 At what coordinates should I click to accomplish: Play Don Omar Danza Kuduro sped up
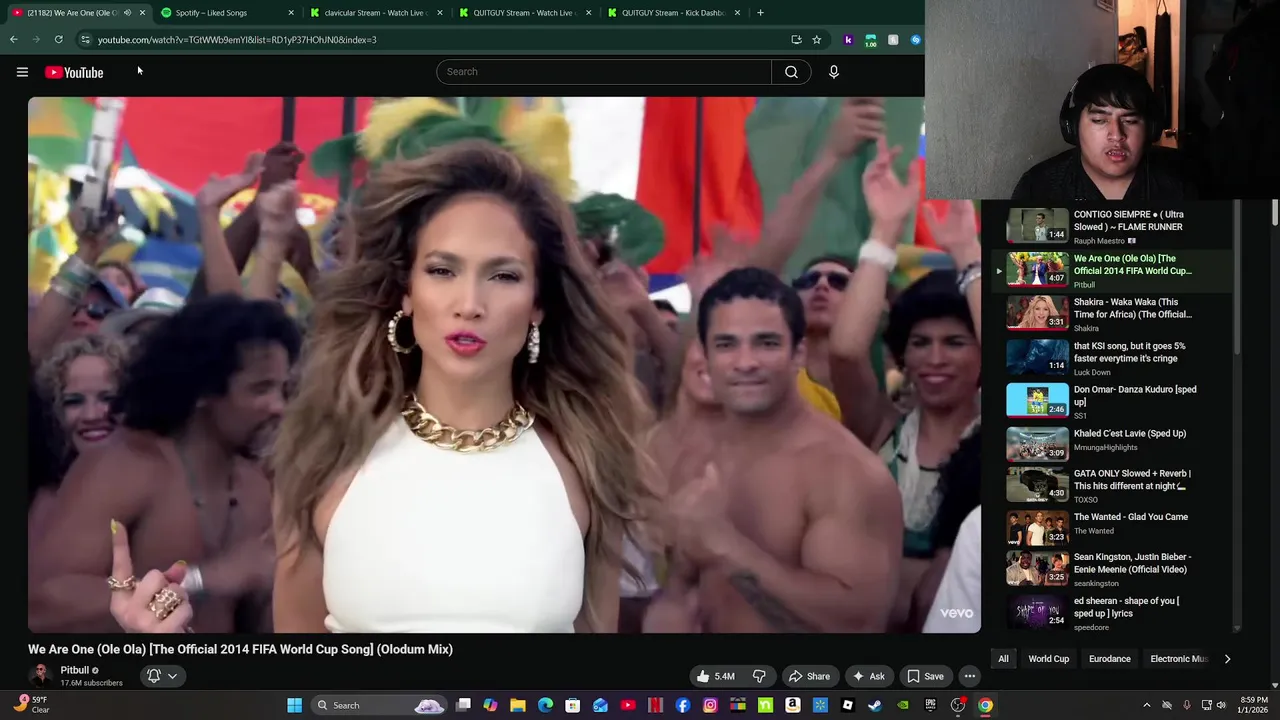pyautogui.click(x=1112, y=401)
